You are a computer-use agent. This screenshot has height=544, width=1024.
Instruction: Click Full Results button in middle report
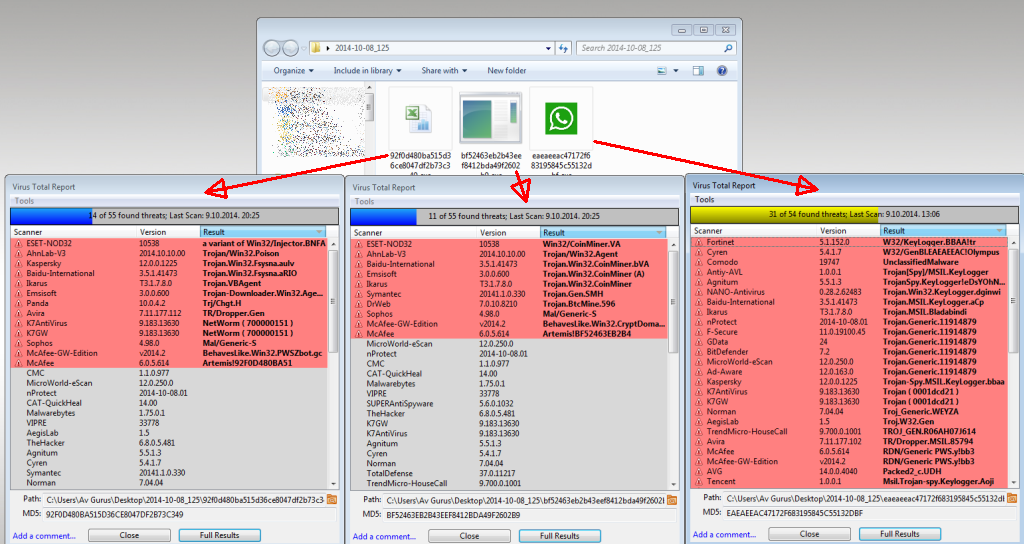(x=560, y=536)
